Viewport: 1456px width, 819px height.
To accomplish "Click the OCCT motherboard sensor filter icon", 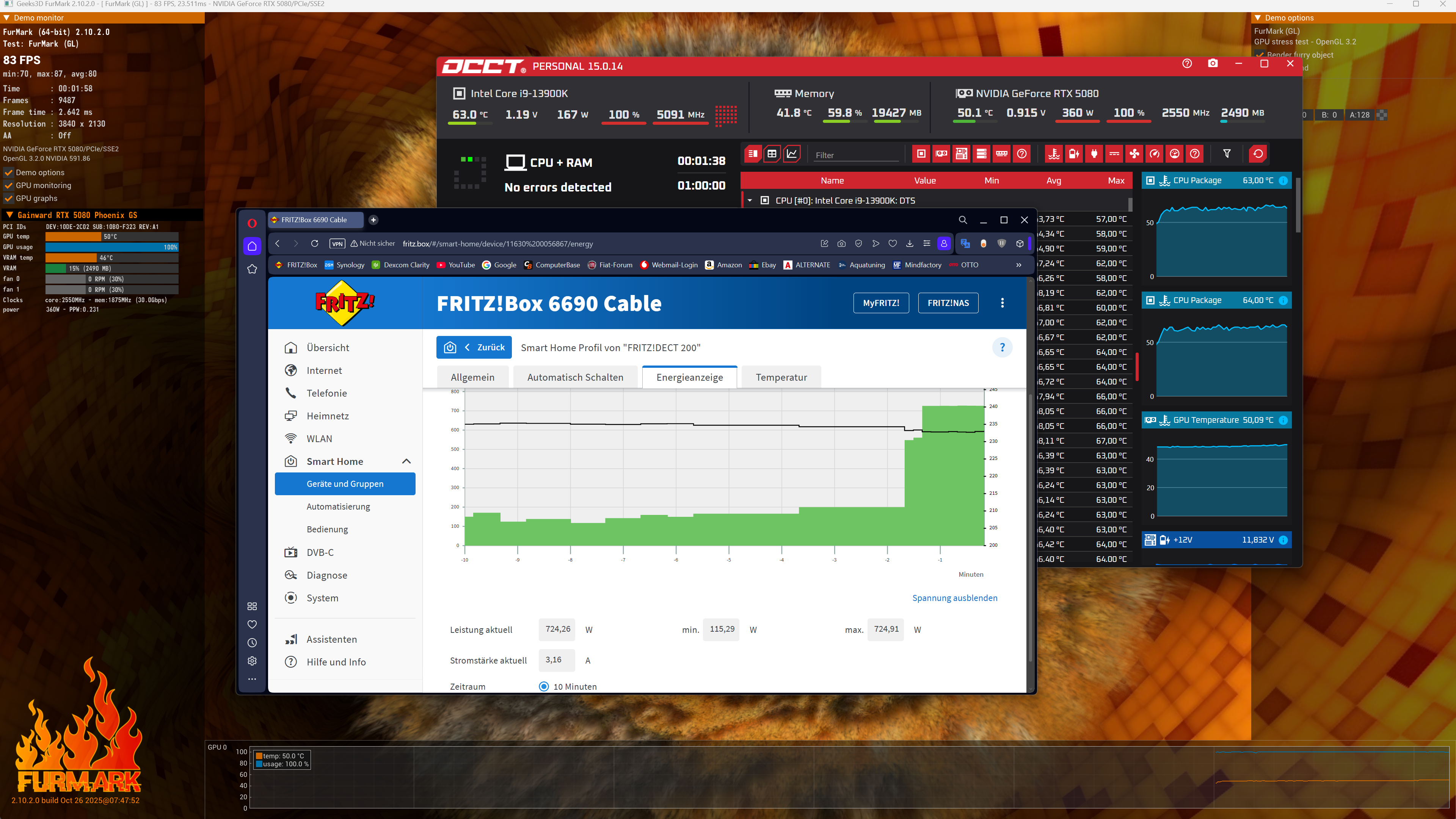I will click(962, 154).
